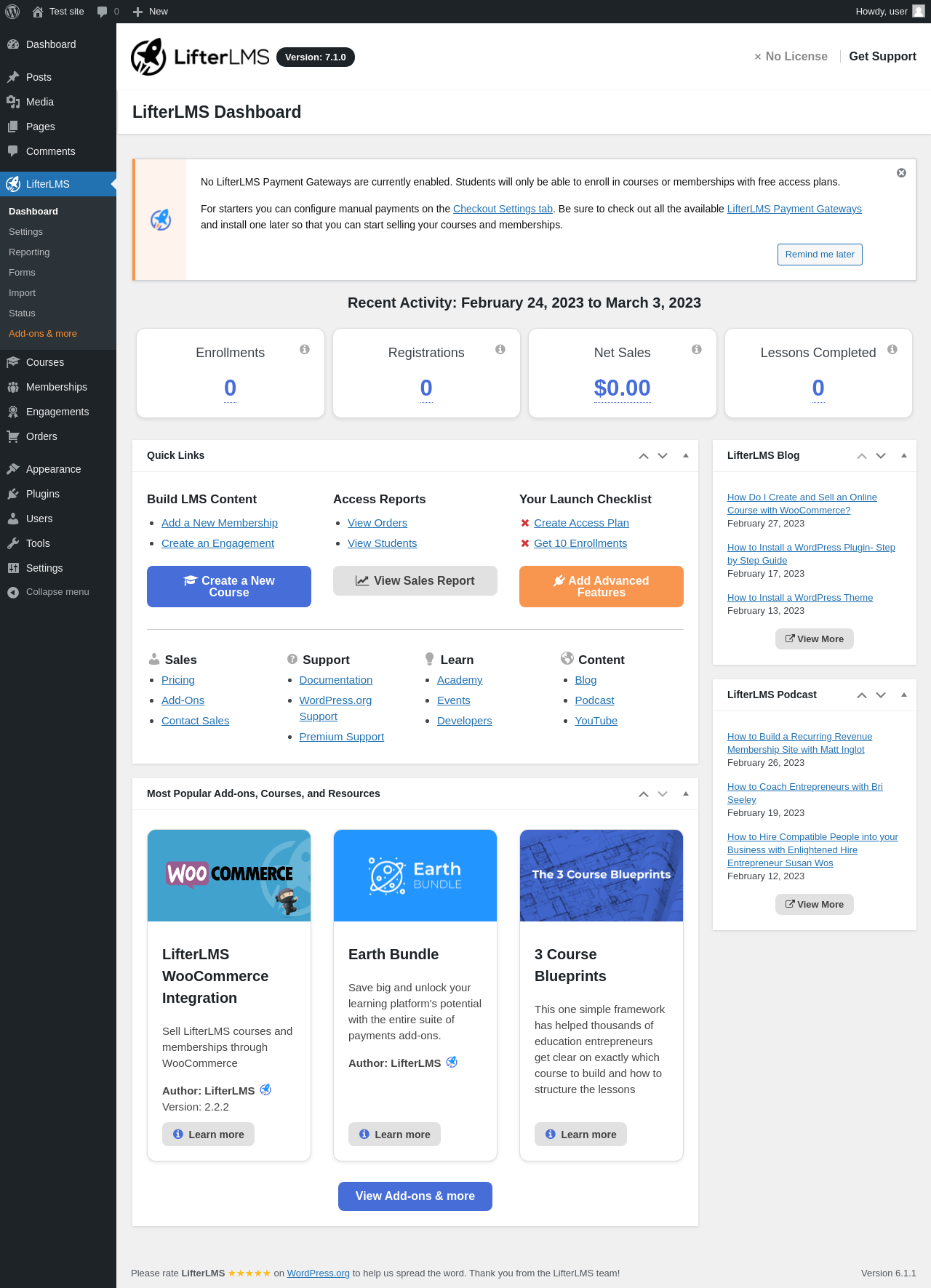931x1288 pixels.
Task: Click the WooCommerce add-on thumbnail
Action: [x=229, y=876]
